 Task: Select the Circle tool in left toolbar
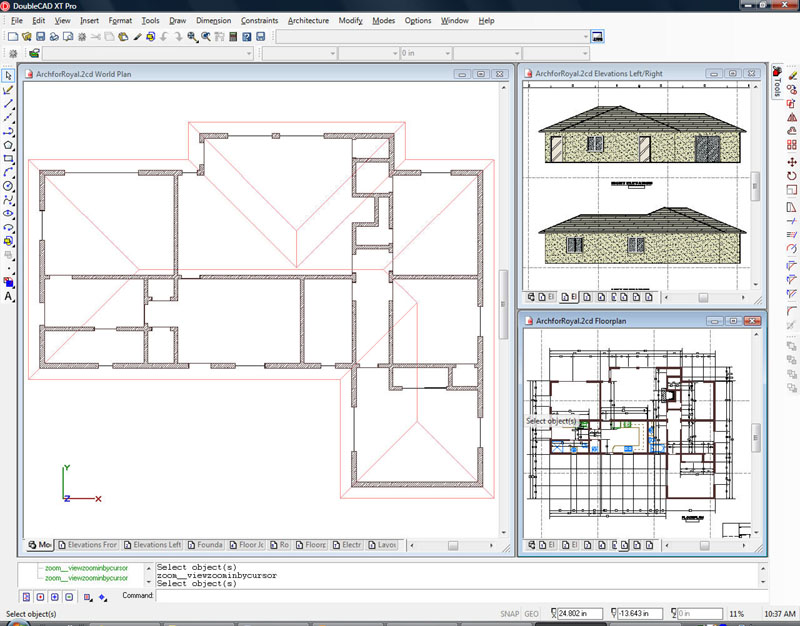8,186
